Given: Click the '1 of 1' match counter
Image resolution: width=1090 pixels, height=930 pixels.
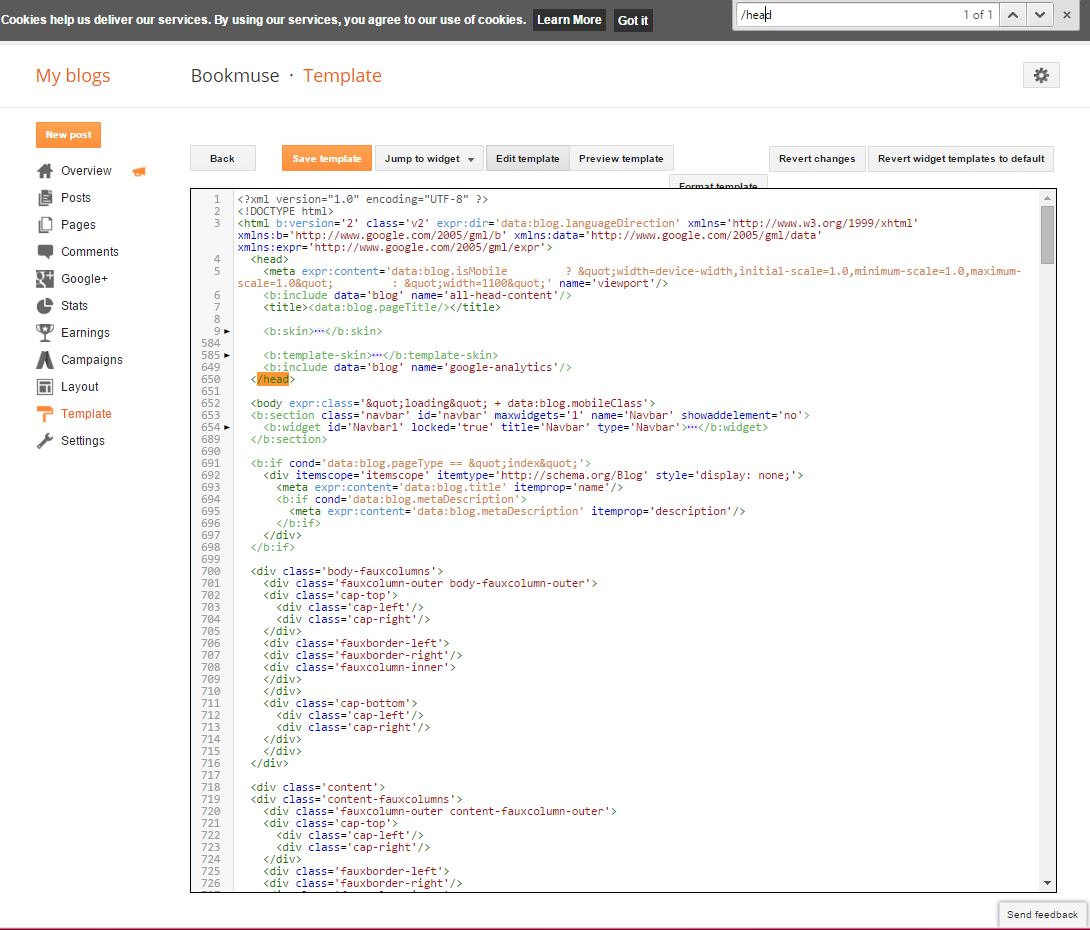Looking at the screenshot, I should tap(977, 15).
